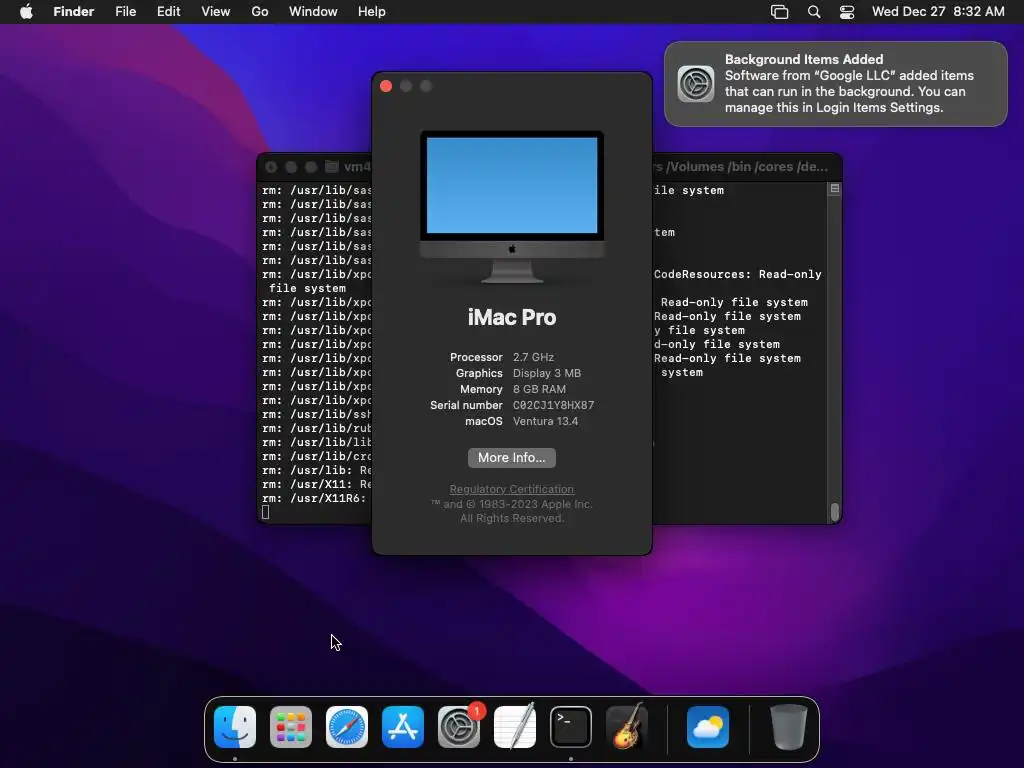Screen dimensions: 1024x768
Task: Open the App Store Dock icon
Action: 403,727
